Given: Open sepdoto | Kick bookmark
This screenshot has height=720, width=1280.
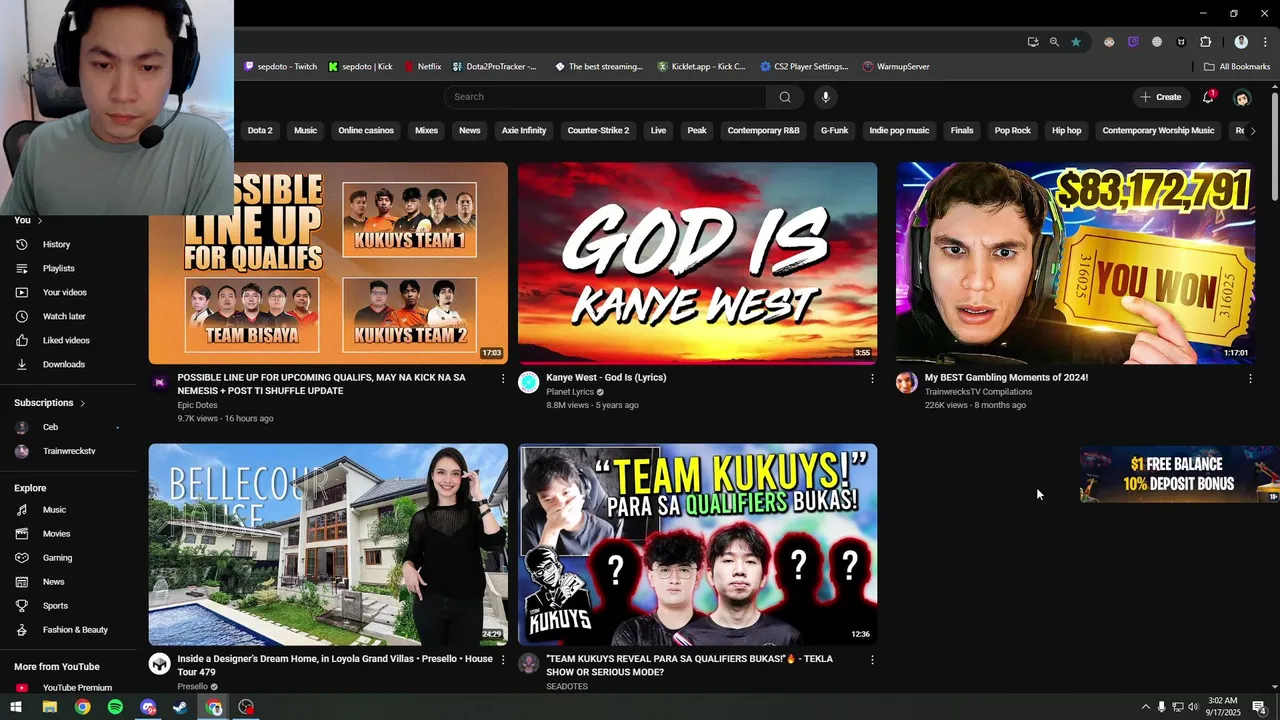Looking at the screenshot, I should coord(361,67).
